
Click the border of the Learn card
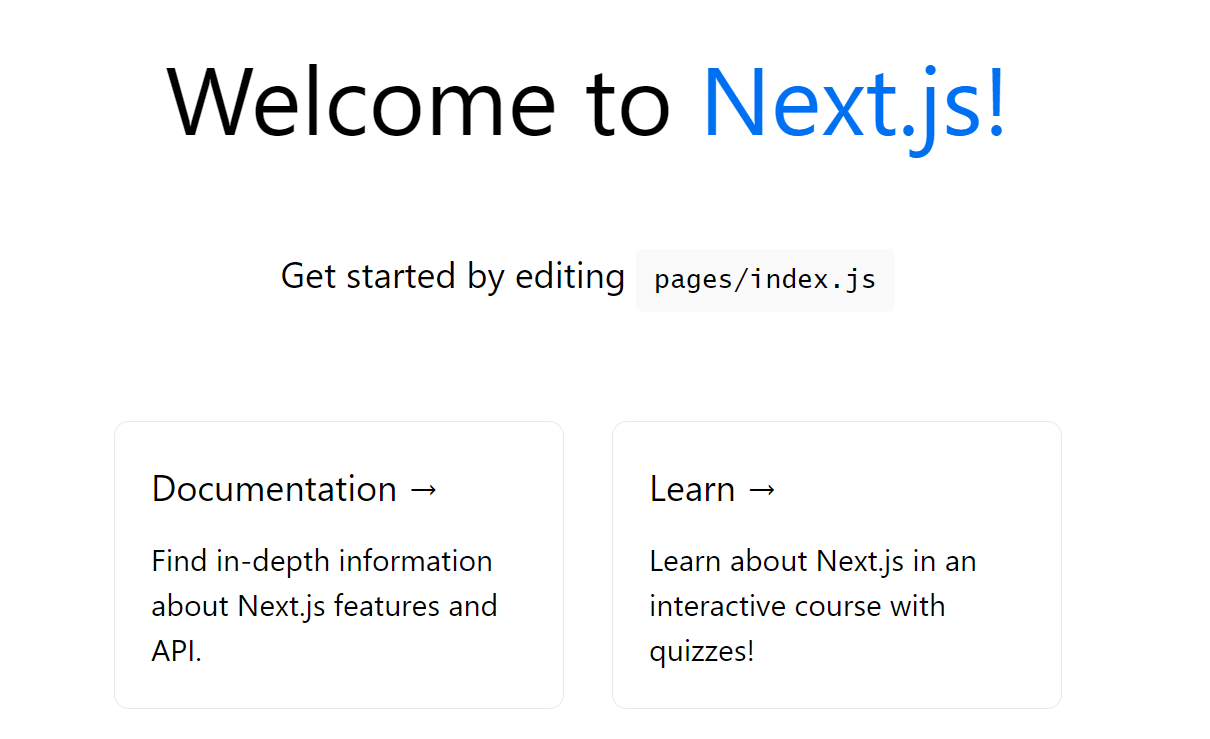tap(836, 421)
